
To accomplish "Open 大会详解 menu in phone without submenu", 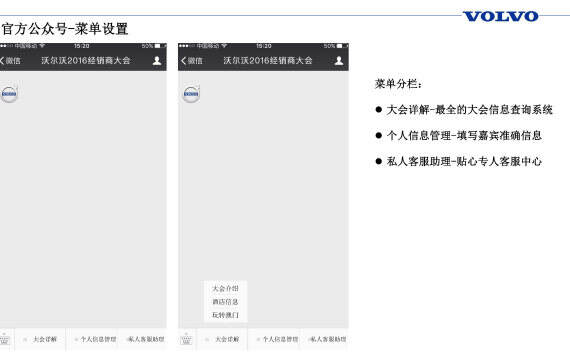I will pyautogui.click(x=40, y=339).
